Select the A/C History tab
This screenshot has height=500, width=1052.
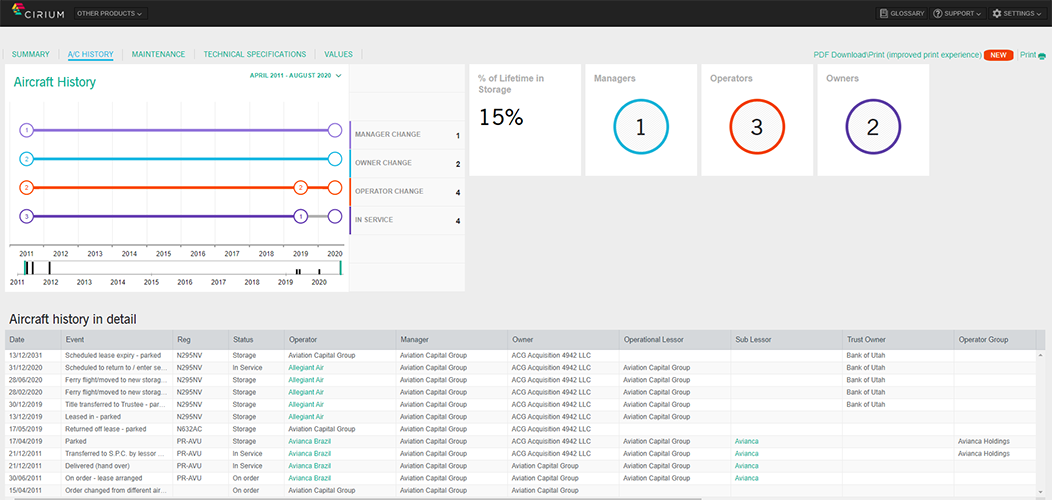tap(91, 54)
